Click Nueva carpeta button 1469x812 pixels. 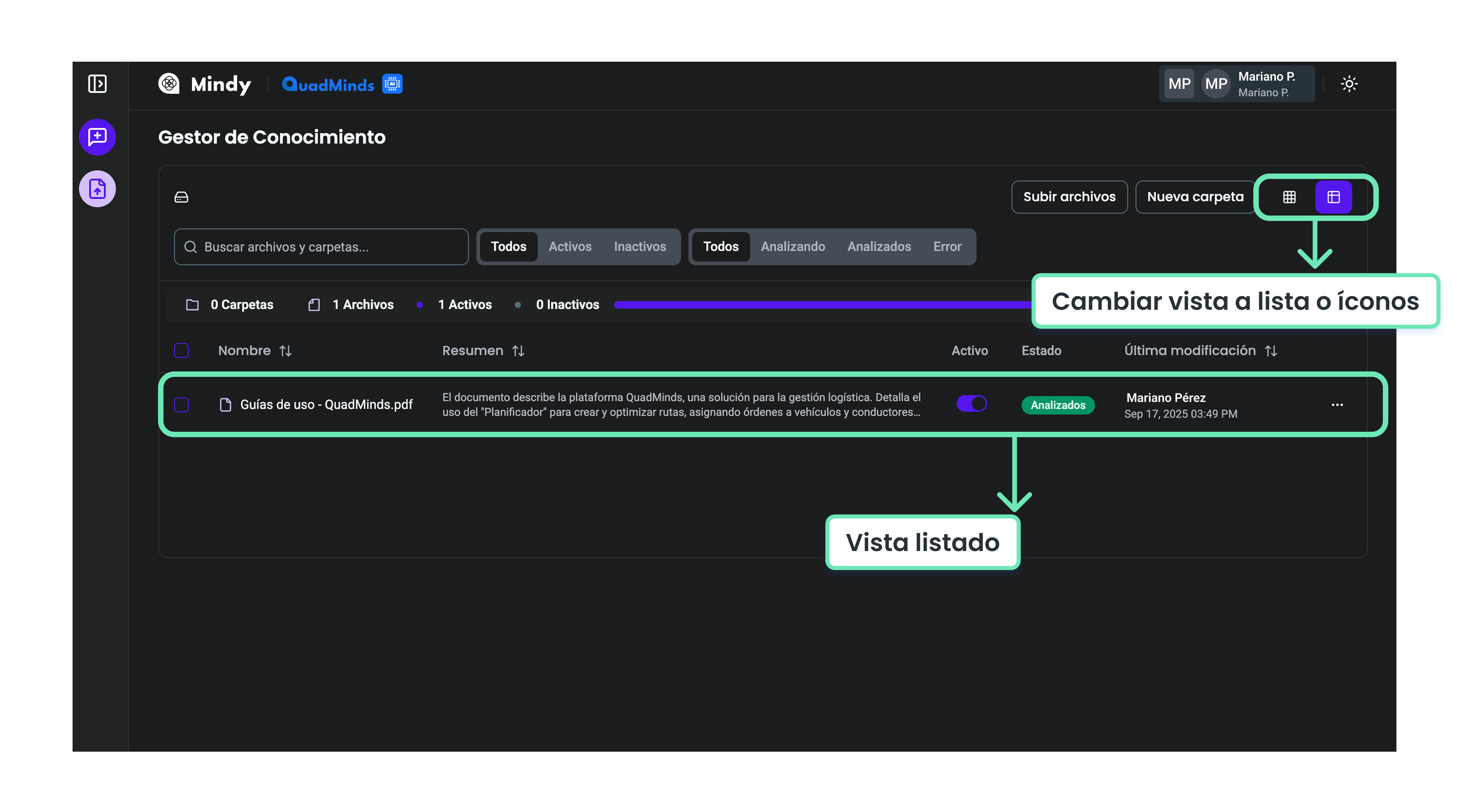tap(1195, 197)
